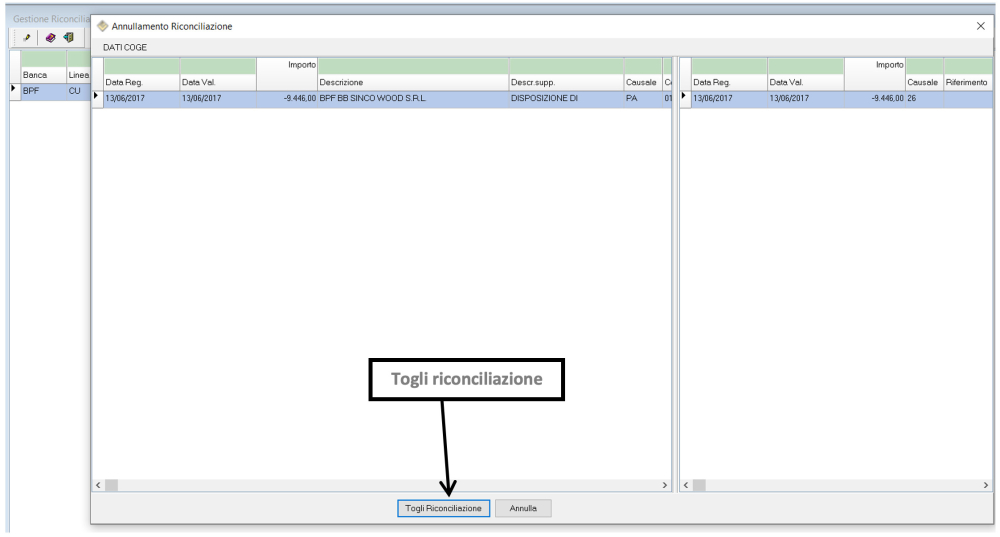Click the left grid Data Reg. column header
Viewport: 1000px width, 537px height.
(140, 82)
